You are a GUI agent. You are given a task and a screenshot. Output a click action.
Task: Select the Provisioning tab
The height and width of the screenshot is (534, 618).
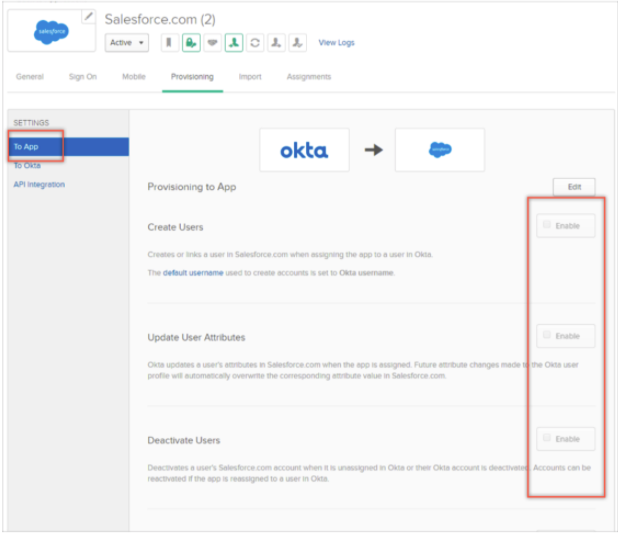coord(192,77)
